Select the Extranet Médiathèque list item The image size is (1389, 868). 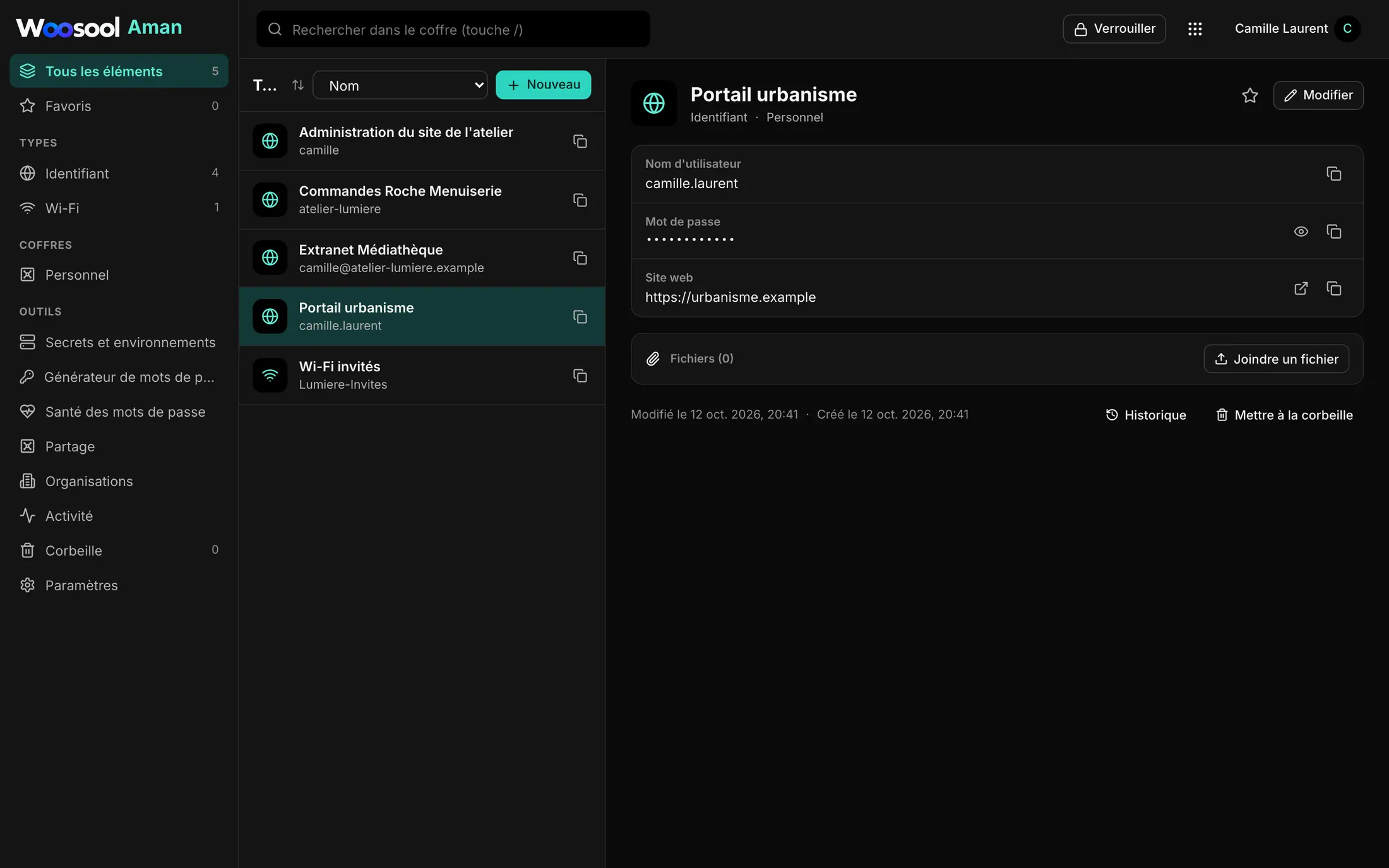[x=422, y=258]
